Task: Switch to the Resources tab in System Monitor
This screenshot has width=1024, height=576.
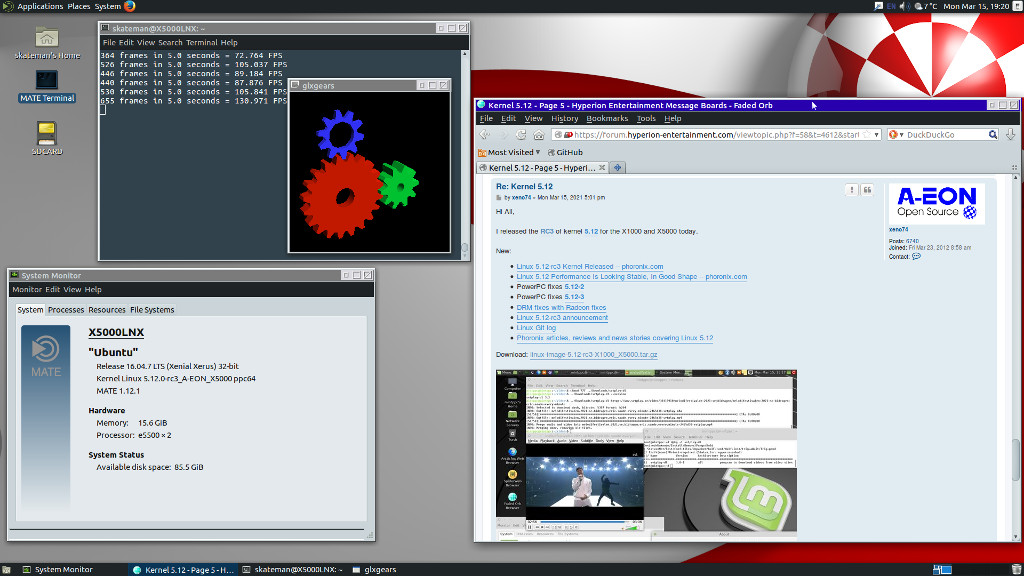Action: click(x=106, y=310)
